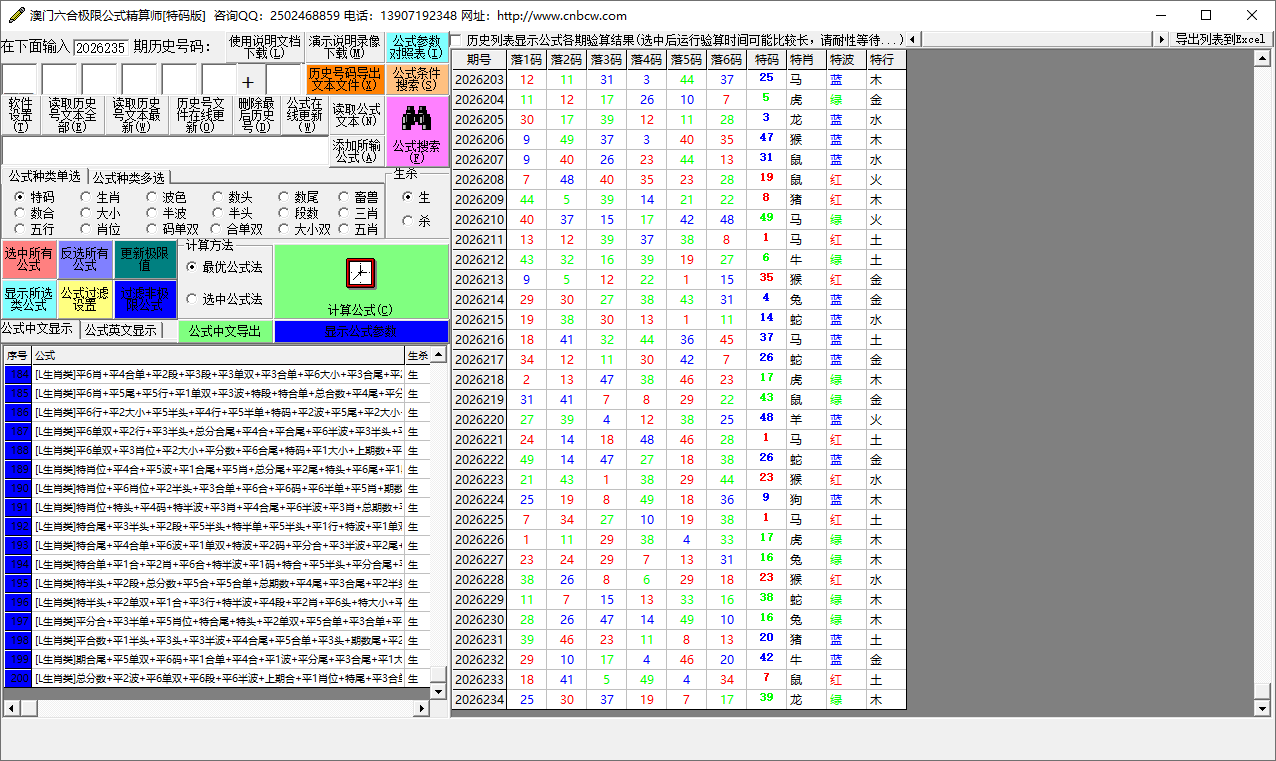Click 公式在线更新 button
Screen dimensions: 1276x761
click(304, 116)
